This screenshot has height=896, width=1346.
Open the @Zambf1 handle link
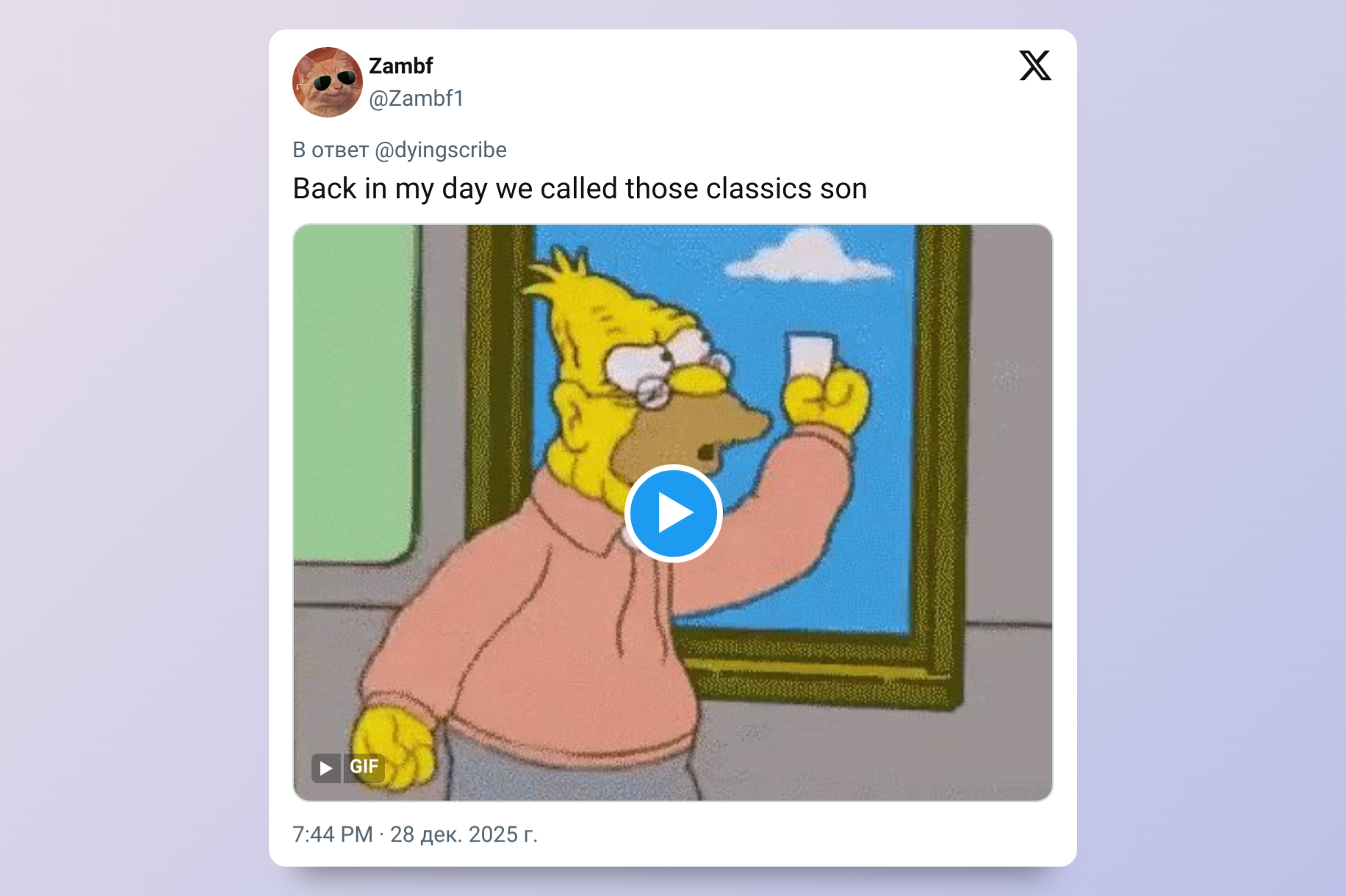tap(416, 98)
